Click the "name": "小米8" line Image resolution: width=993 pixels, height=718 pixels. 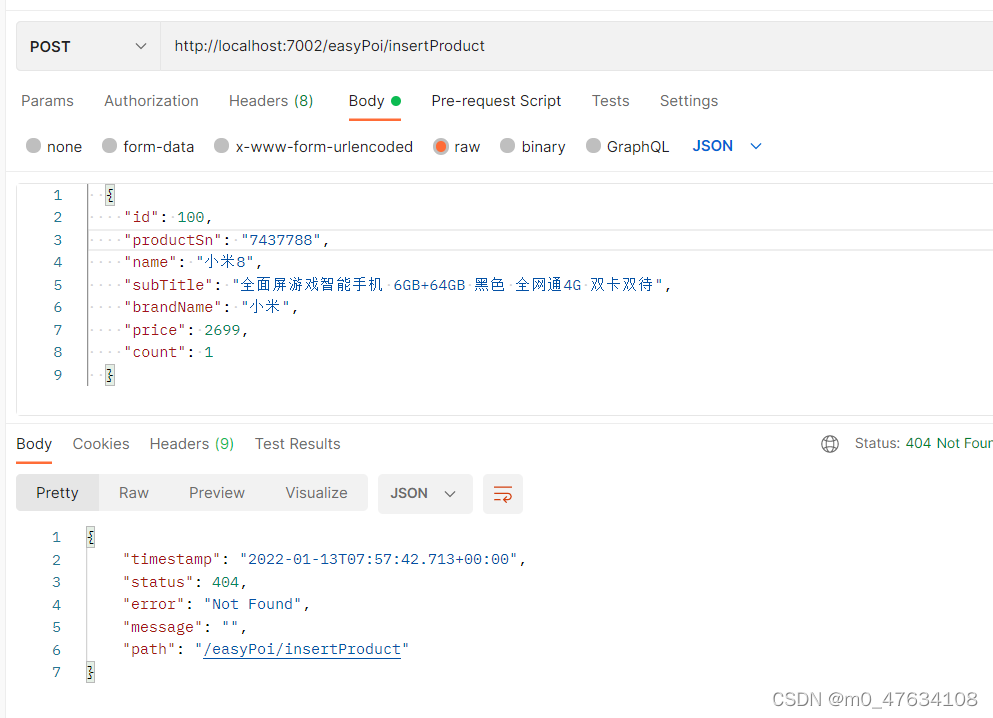coord(193,262)
